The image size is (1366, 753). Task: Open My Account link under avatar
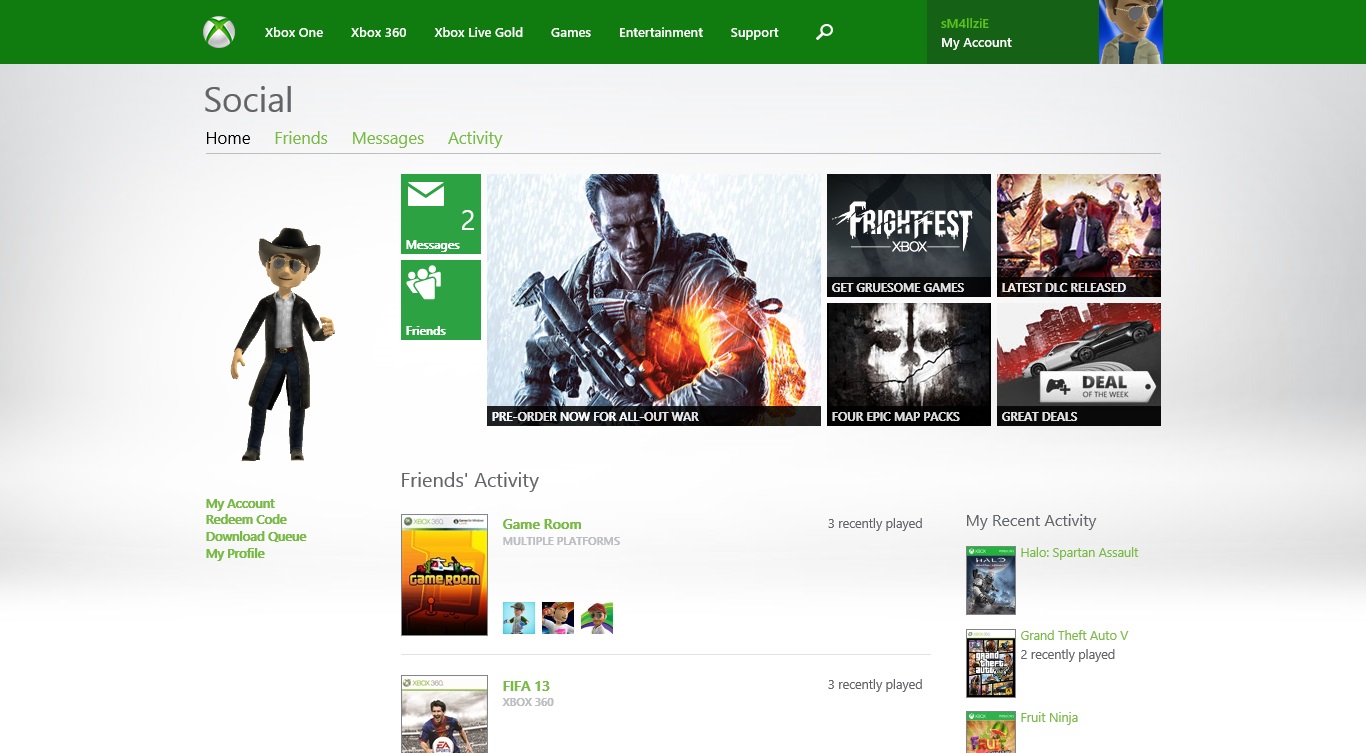coord(240,503)
